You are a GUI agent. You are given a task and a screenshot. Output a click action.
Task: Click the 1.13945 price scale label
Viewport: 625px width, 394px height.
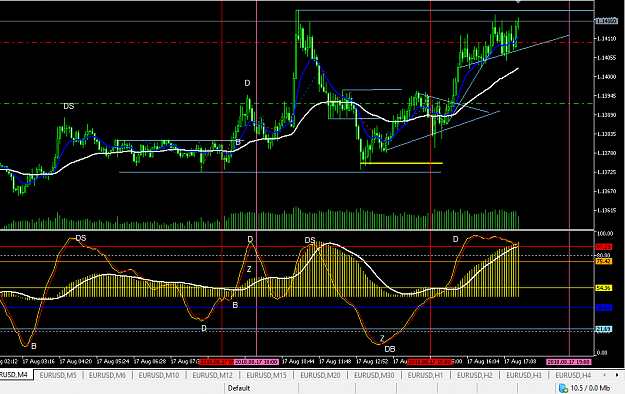pos(606,96)
